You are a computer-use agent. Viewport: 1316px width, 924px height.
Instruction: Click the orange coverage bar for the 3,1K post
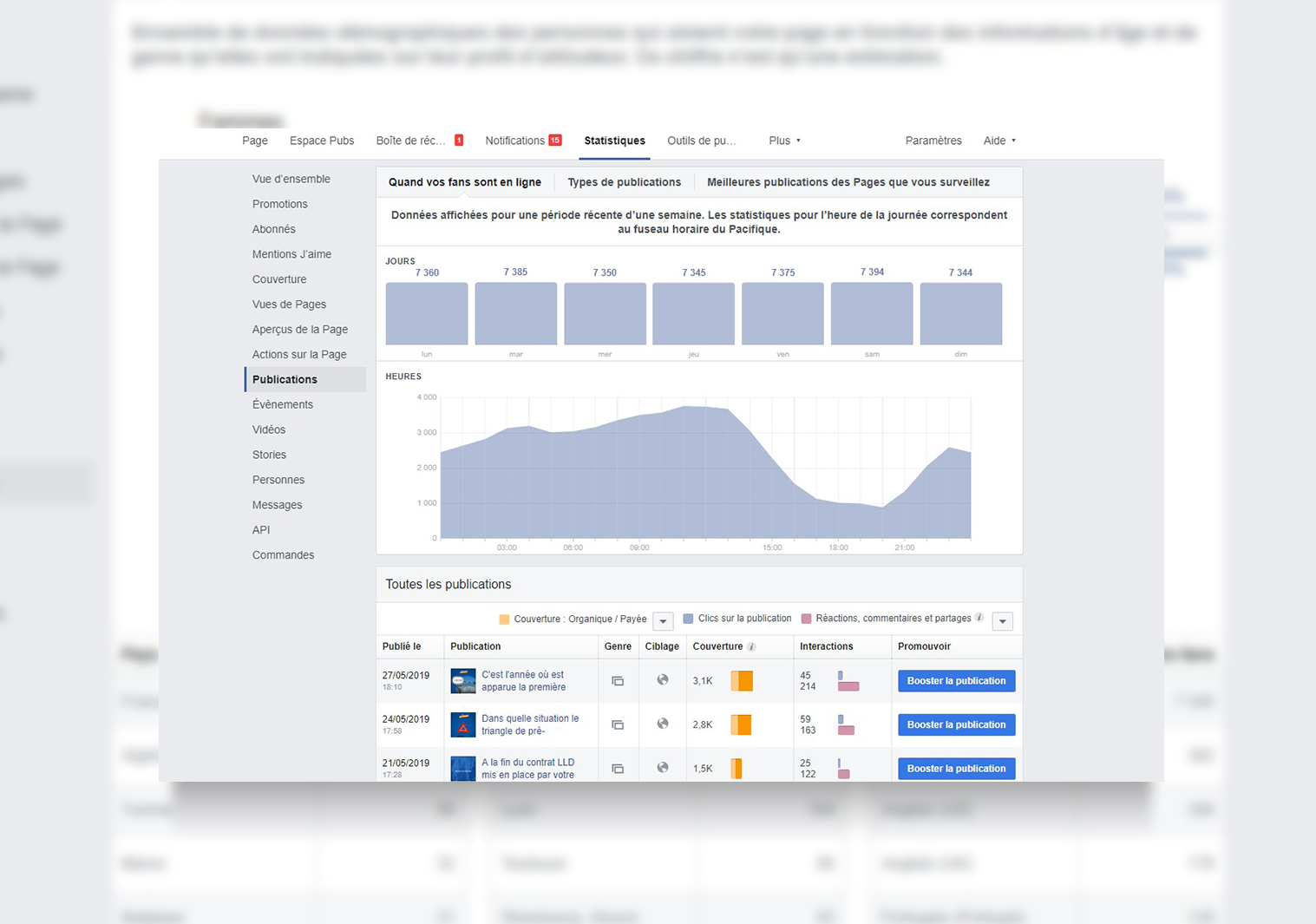(x=742, y=681)
